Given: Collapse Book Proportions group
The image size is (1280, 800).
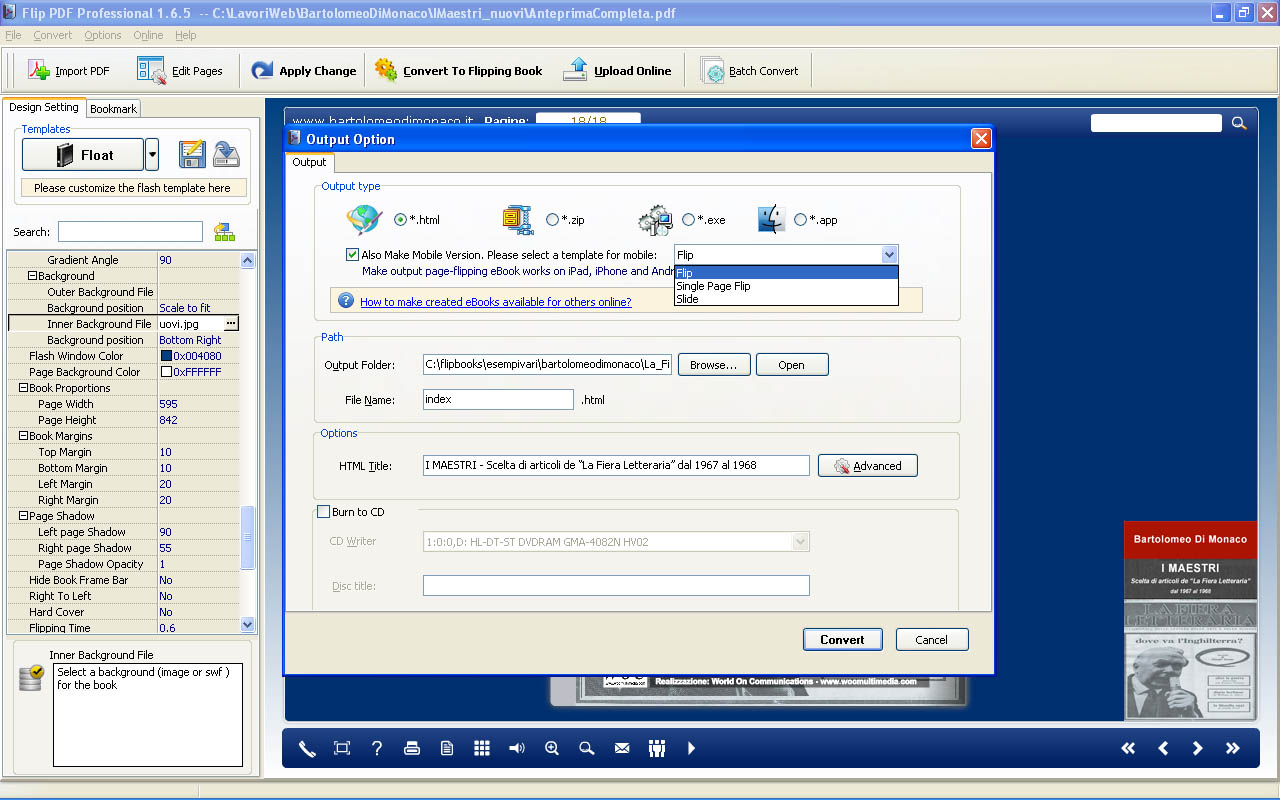Looking at the screenshot, I should (23, 388).
